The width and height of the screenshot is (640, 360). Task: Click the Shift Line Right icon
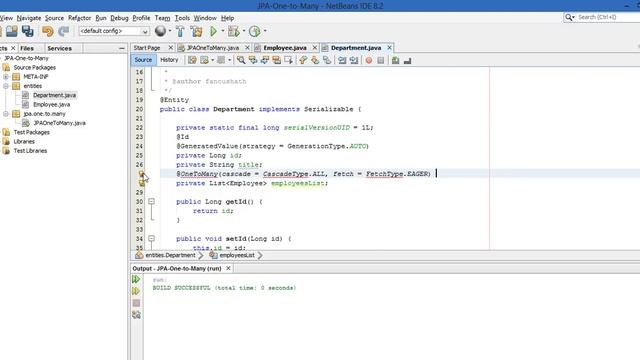[x=354, y=60]
